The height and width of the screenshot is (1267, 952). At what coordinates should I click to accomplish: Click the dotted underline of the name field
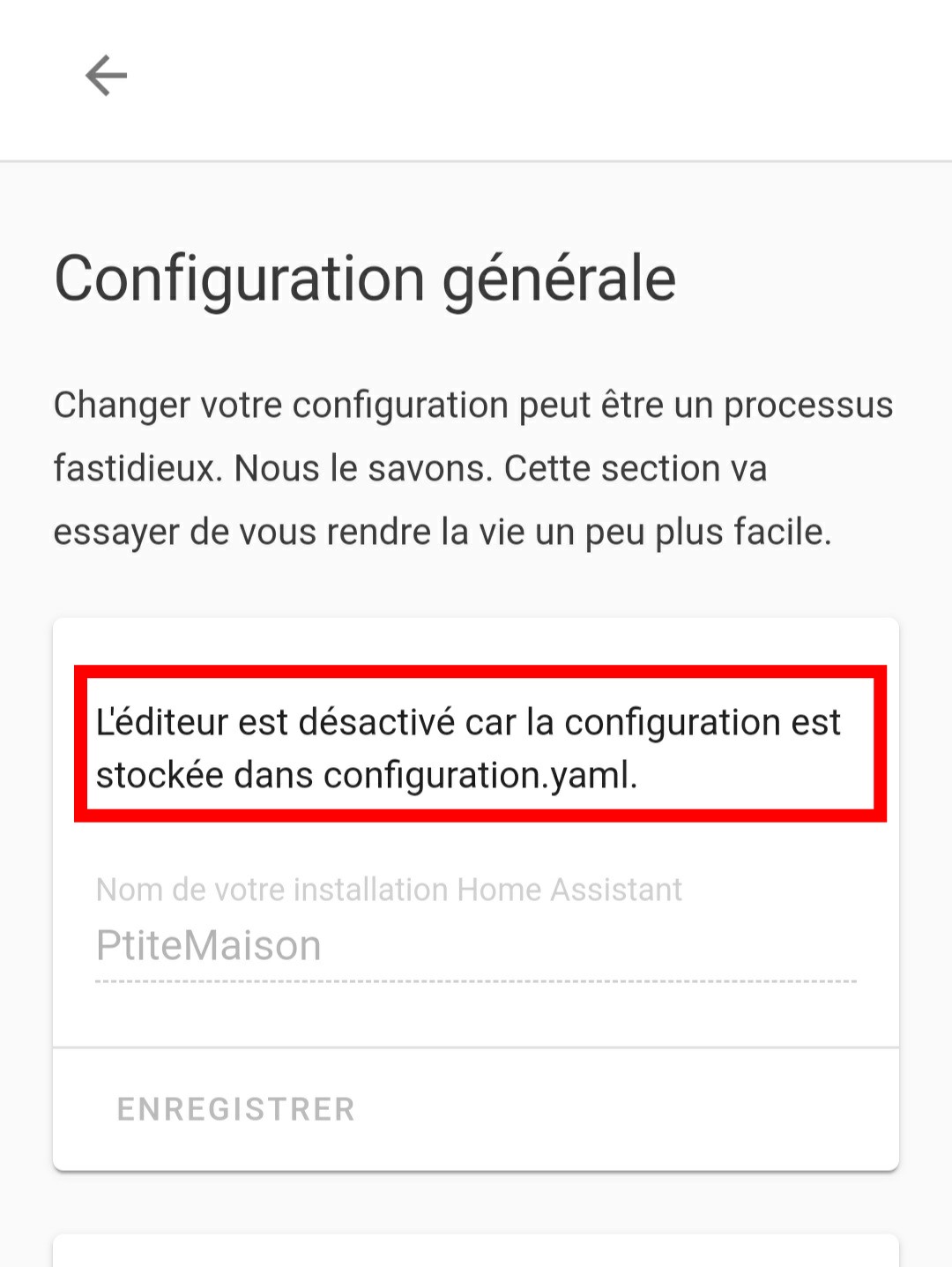476,981
